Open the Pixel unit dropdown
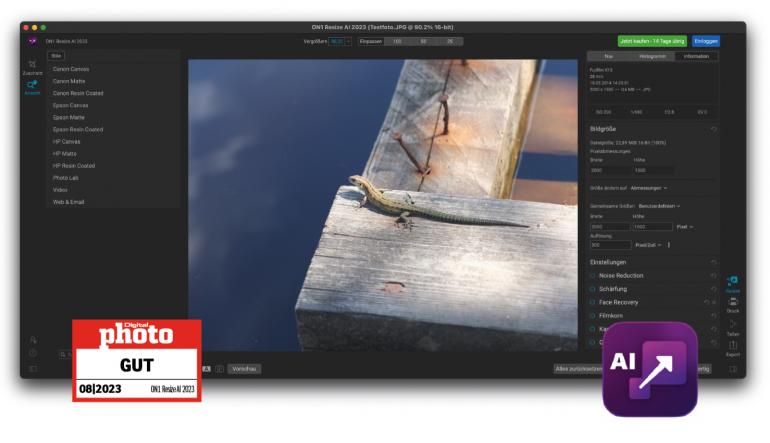Screen dimensions: 770x443 click(685, 227)
